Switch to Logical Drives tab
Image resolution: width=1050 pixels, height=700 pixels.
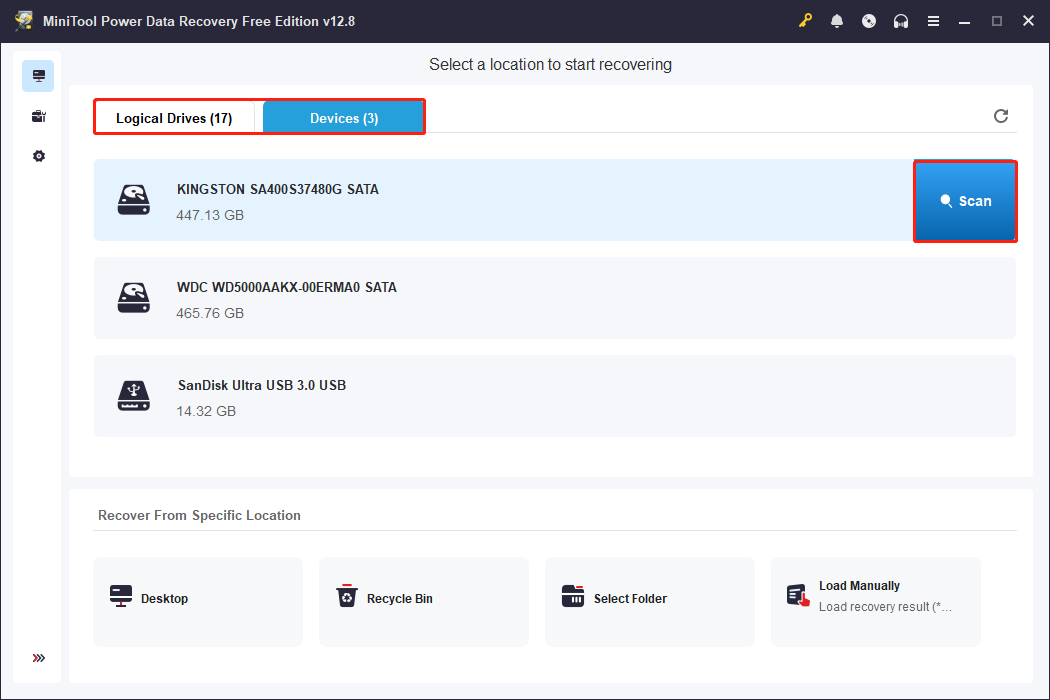(x=174, y=118)
